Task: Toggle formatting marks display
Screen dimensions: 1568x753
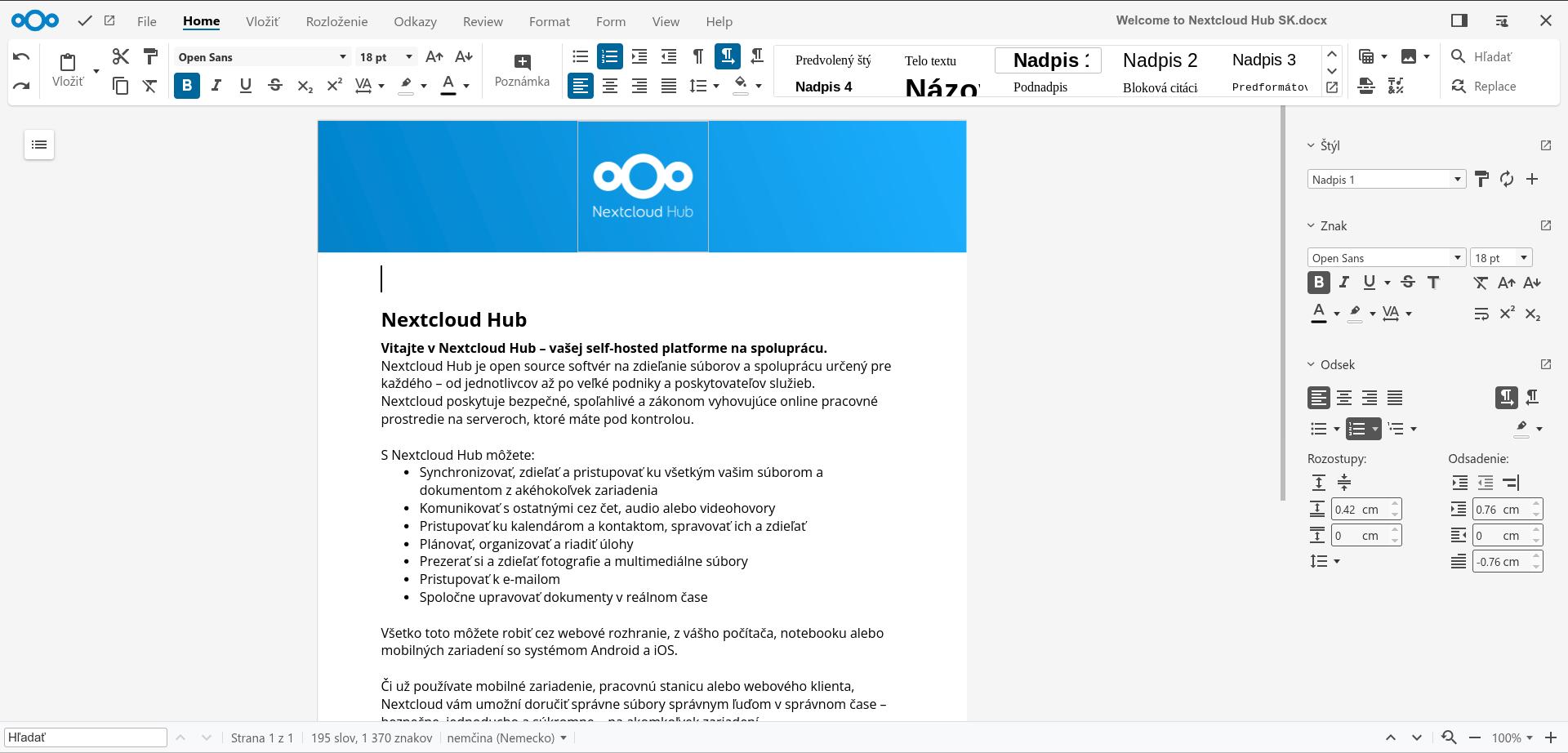Action: tap(697, 56)
